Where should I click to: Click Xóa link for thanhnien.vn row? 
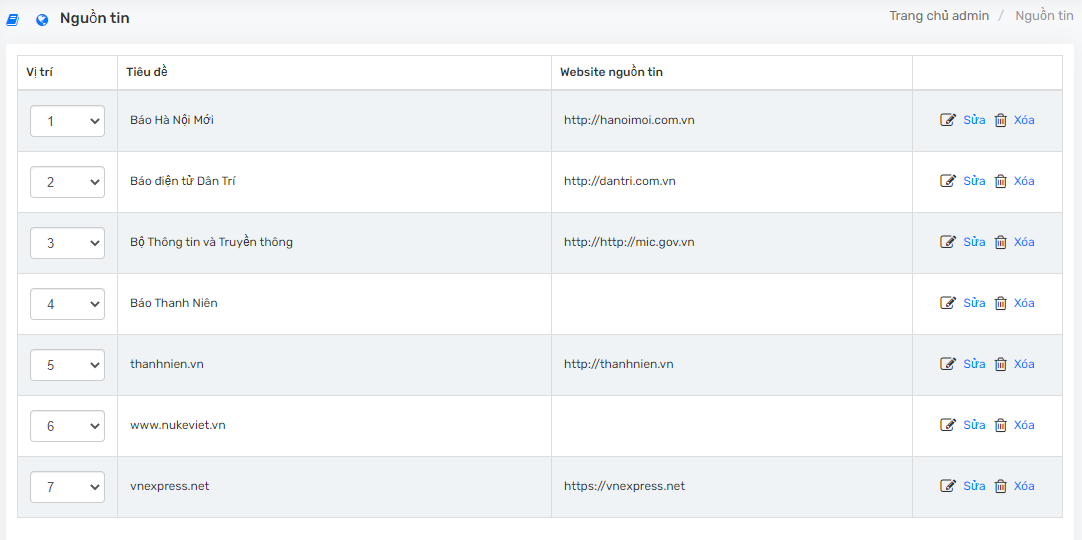click(x=1024, y=364)
